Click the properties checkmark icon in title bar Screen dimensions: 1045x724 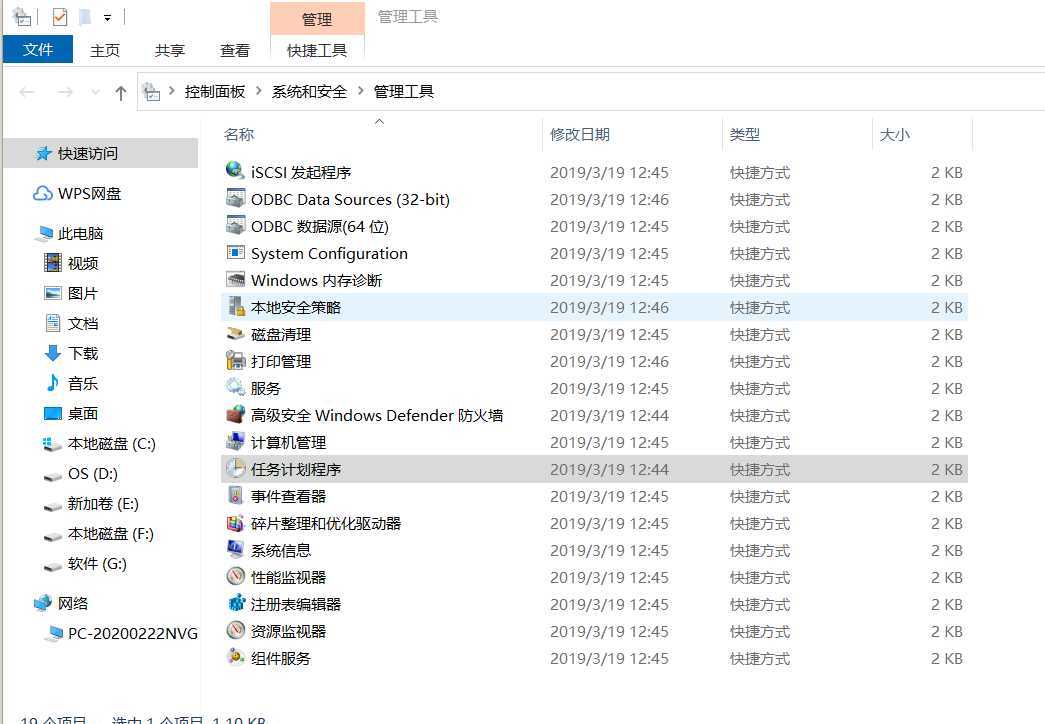click(x=59, y=17)
